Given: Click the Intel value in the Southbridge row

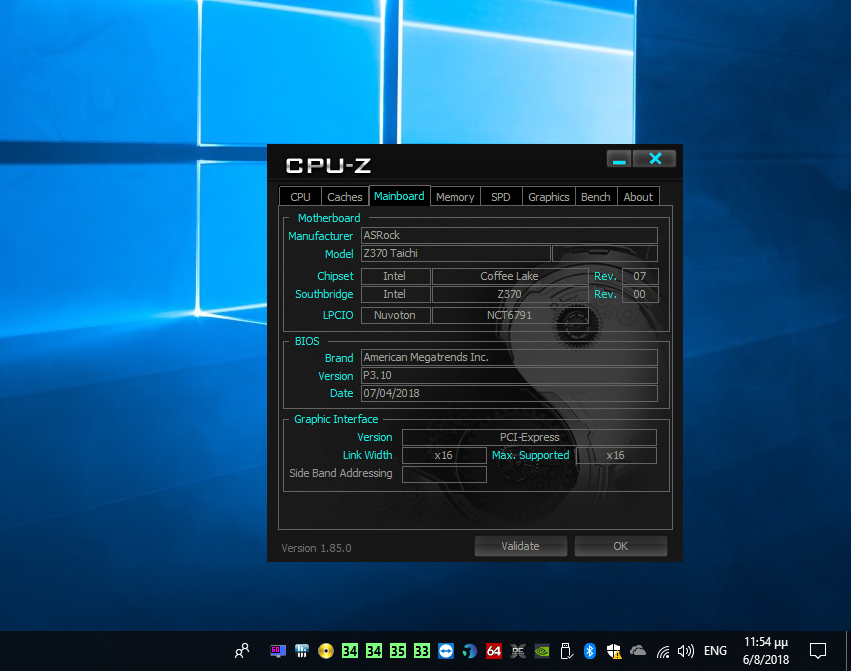Looking at the screenshot, I should tap(395, 294).
